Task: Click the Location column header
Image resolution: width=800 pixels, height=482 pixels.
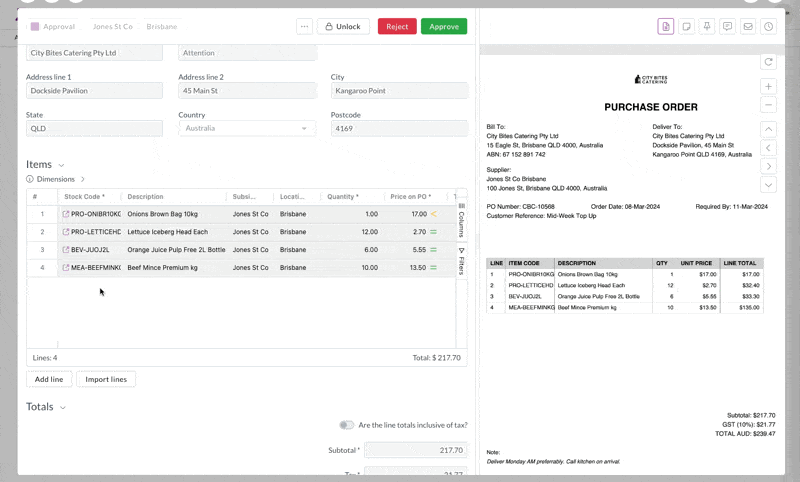Action: click(292, 197)
